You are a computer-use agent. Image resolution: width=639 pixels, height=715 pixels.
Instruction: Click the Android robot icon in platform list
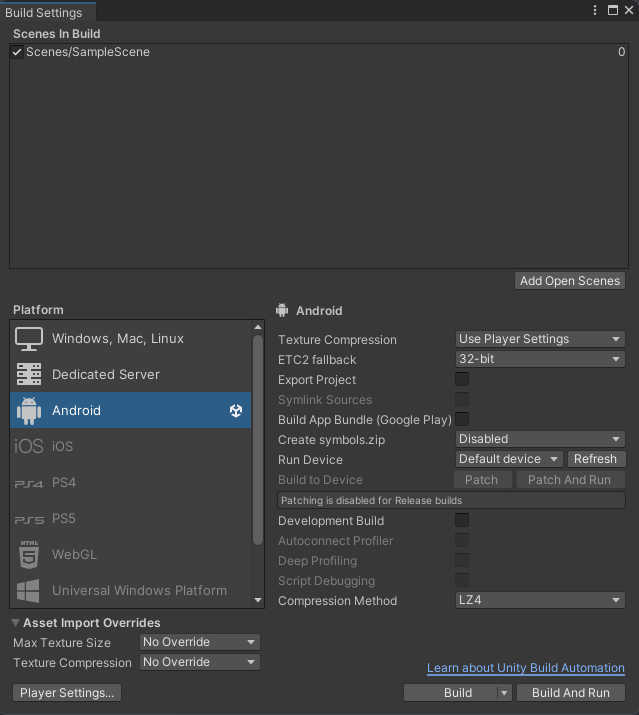[29, 410]
